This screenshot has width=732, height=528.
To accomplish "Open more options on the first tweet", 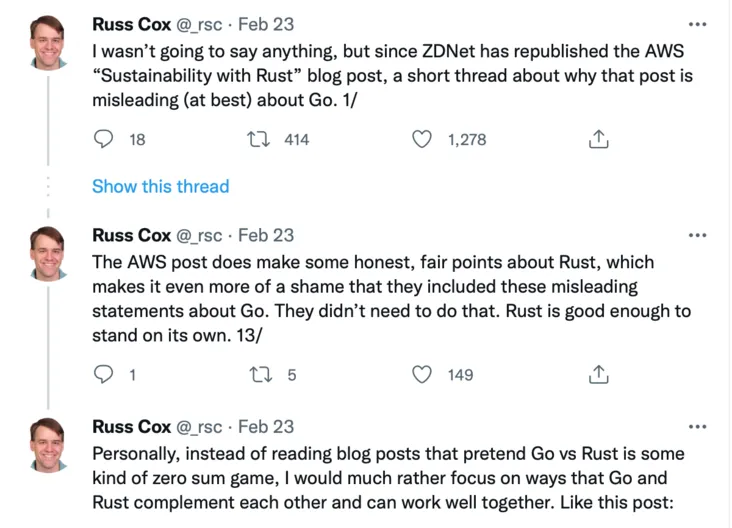I will pyautogui.click(x=697, y=24).
